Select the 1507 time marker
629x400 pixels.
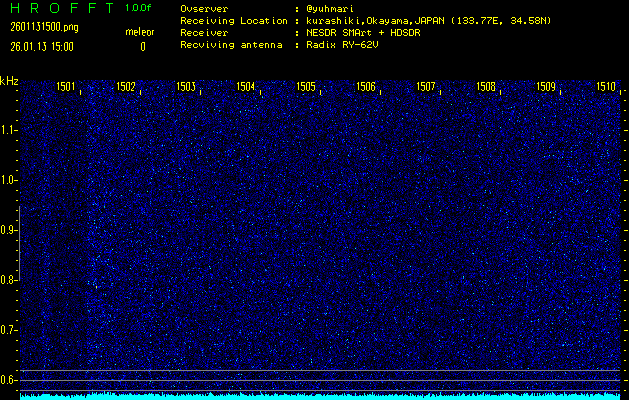[x=426, y=87]
